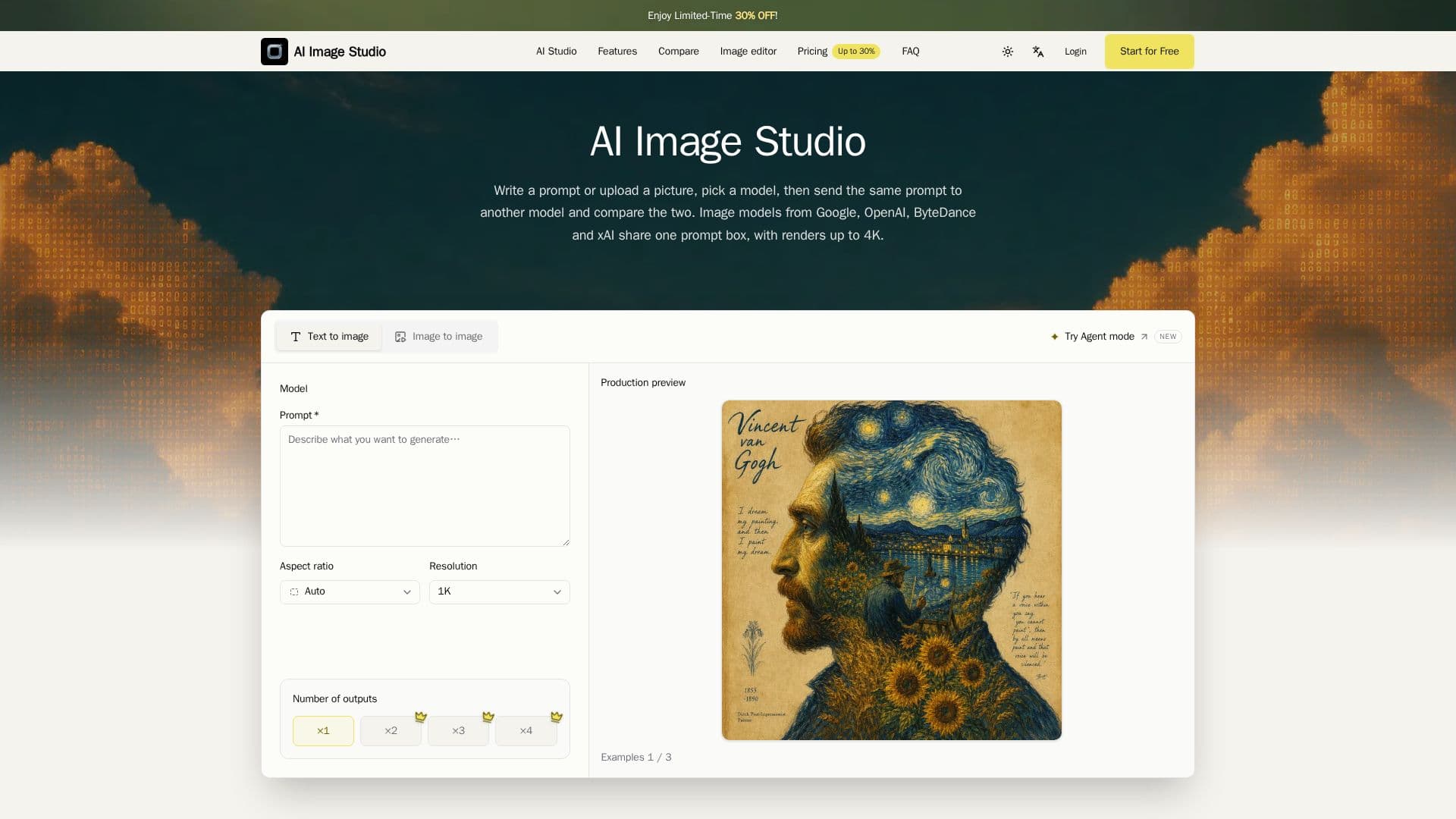Open the Van Gogh preview image
The height and width of the screenshot is (819, 1456).
[x=892, y=570]
